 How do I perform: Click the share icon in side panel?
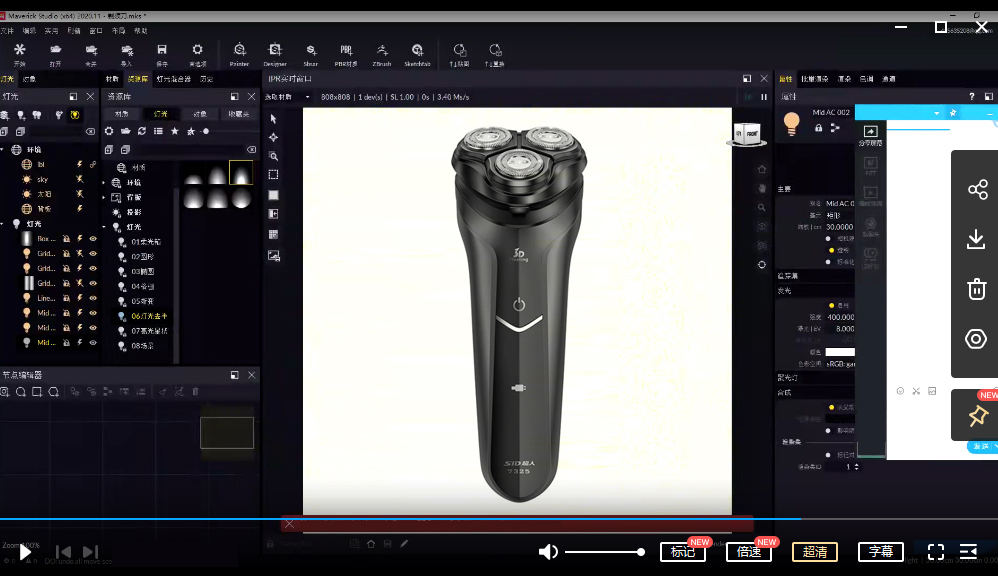[976, 189]
